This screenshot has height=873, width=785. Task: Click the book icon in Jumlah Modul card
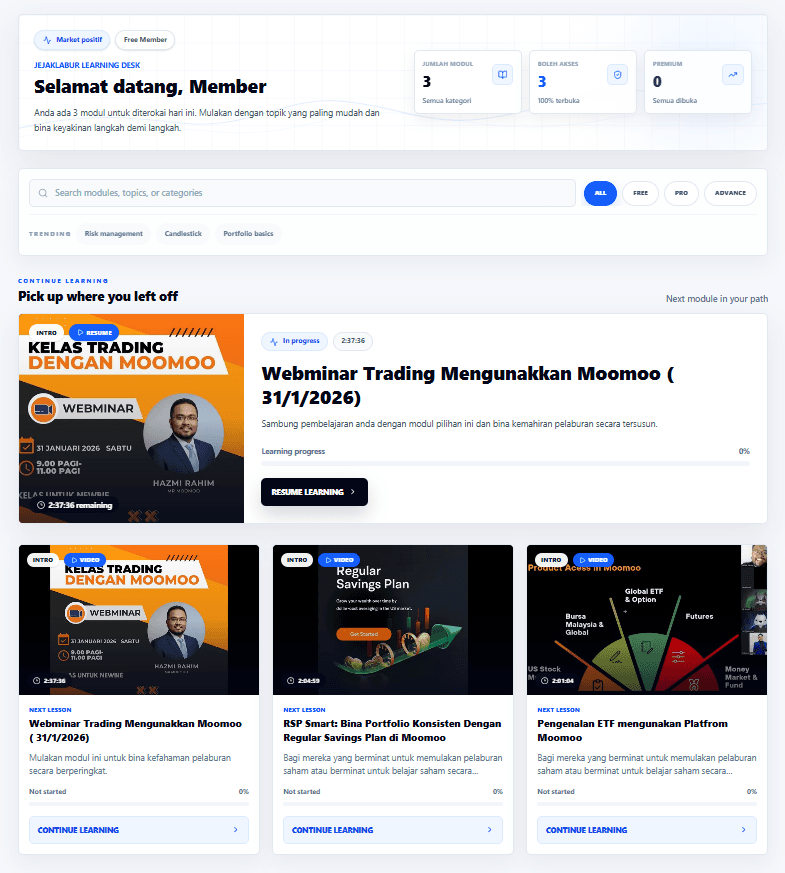pos(502,75)
